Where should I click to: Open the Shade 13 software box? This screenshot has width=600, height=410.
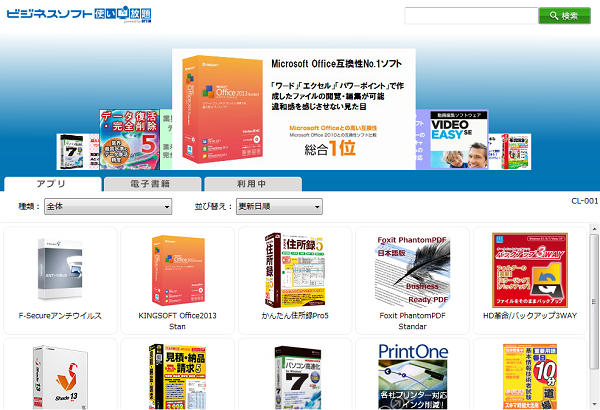click(x=60, y=377)
